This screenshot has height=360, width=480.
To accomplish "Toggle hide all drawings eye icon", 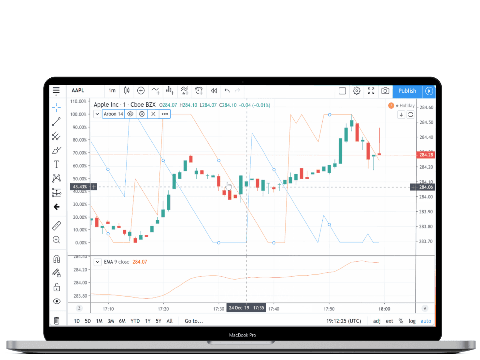I will tap(57, 301).
